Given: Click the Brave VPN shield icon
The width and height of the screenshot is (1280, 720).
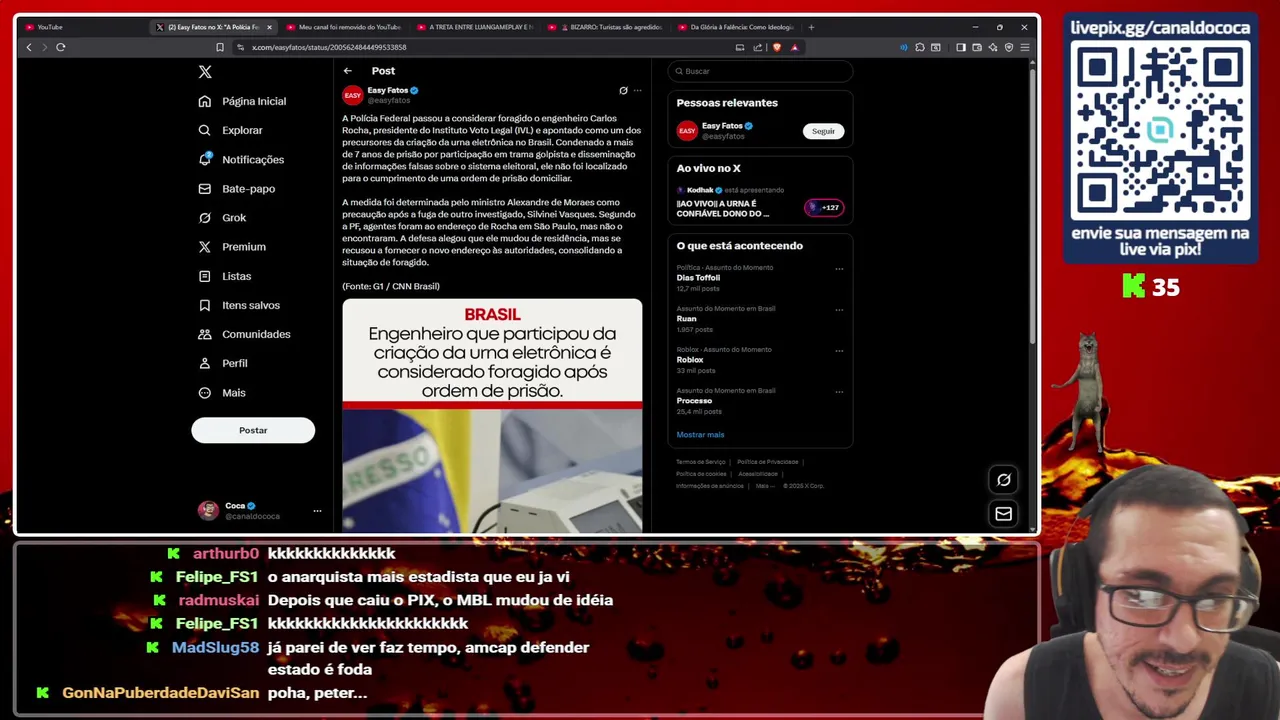Looking at the screenshot, I should pyautogui.click(x=1009, y=47).
